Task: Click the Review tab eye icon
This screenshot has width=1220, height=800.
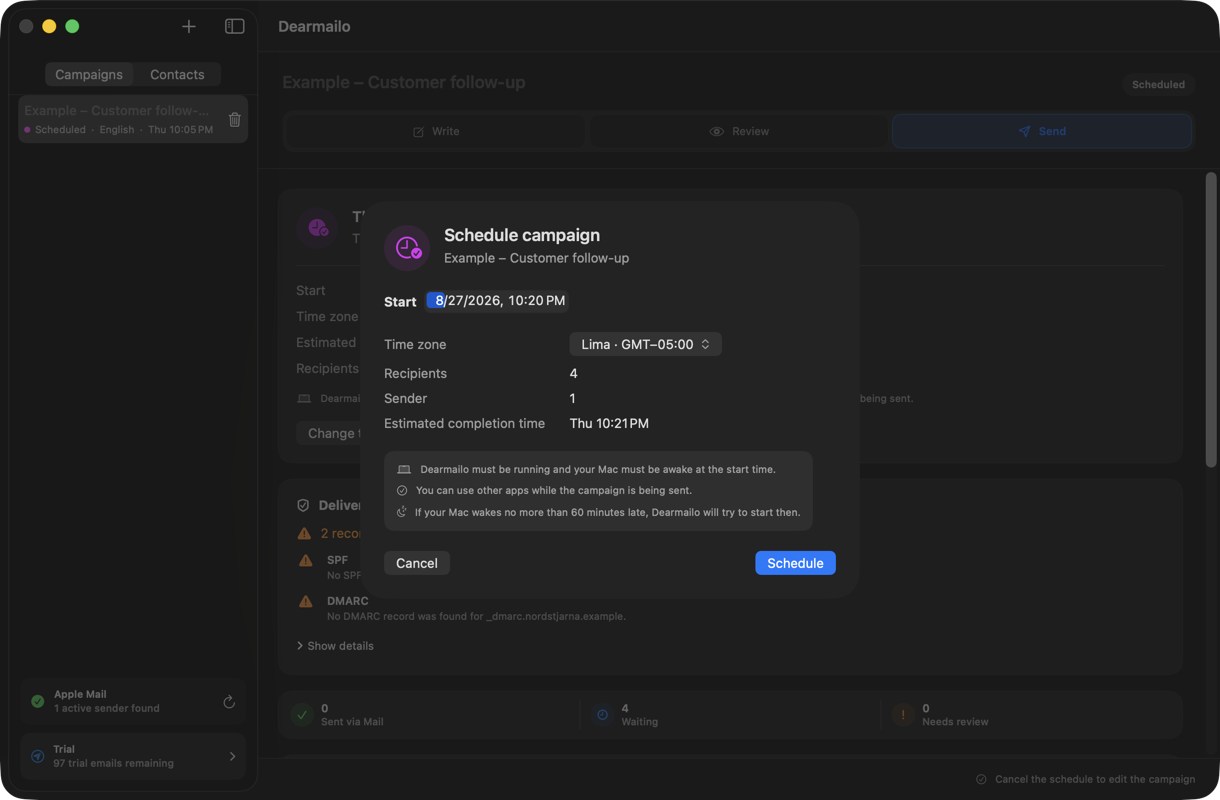Action: coord(716,132)
